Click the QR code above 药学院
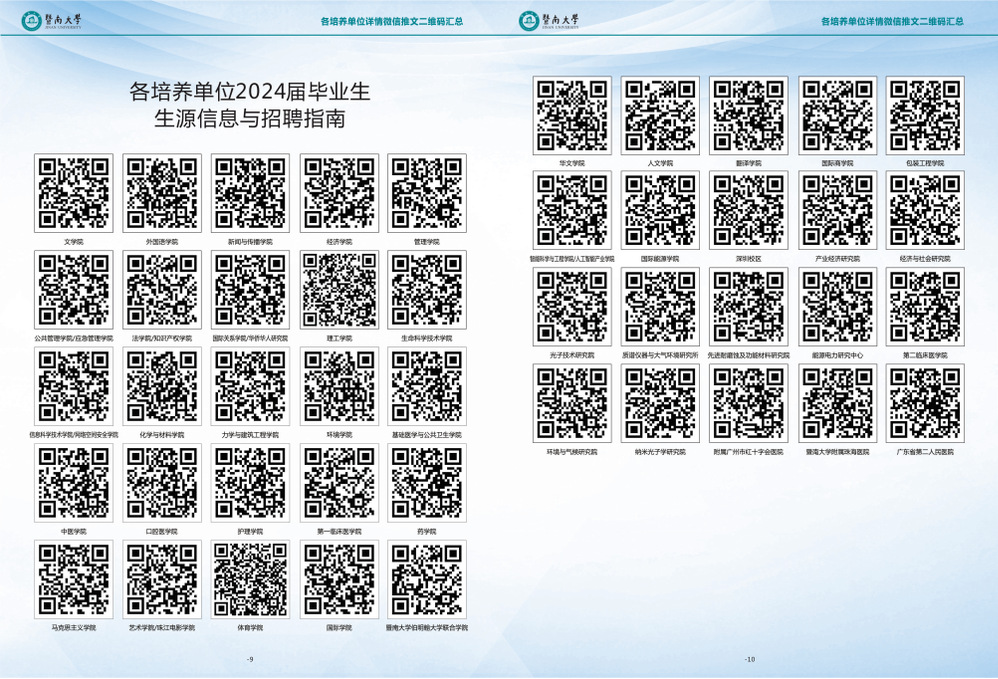 (x=426, y=483)
